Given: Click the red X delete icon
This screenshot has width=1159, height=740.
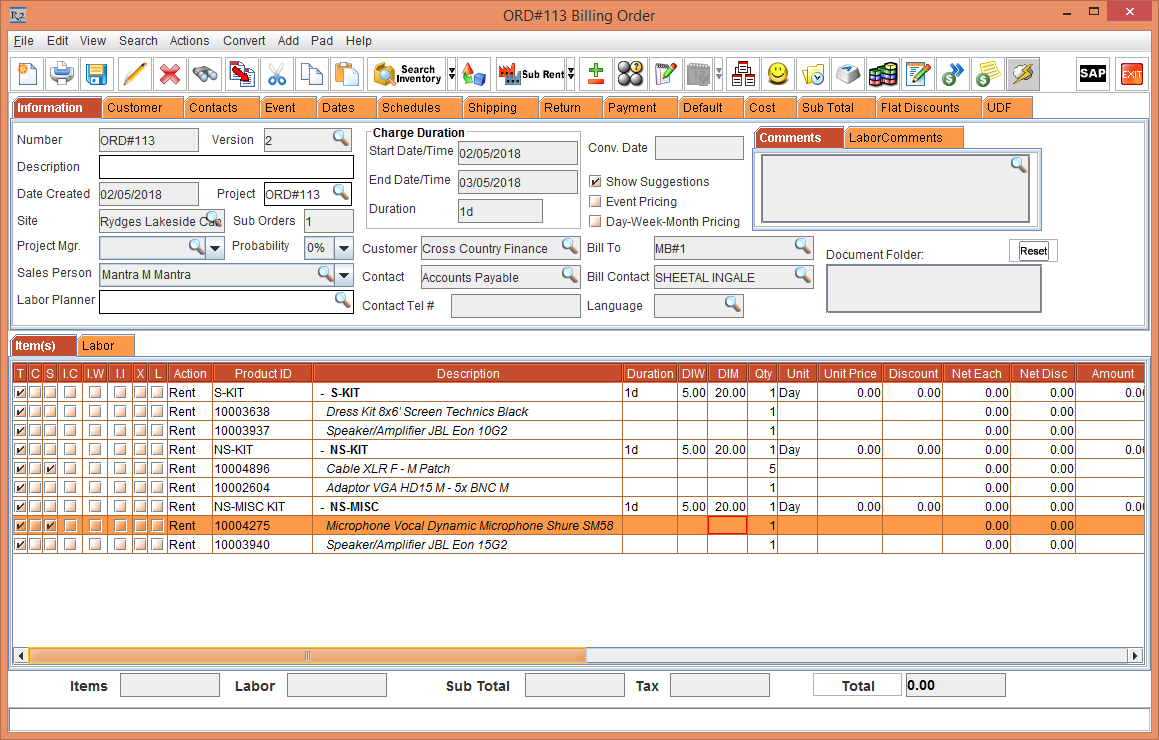Looking at the screenshot, I should pos(170,74).
